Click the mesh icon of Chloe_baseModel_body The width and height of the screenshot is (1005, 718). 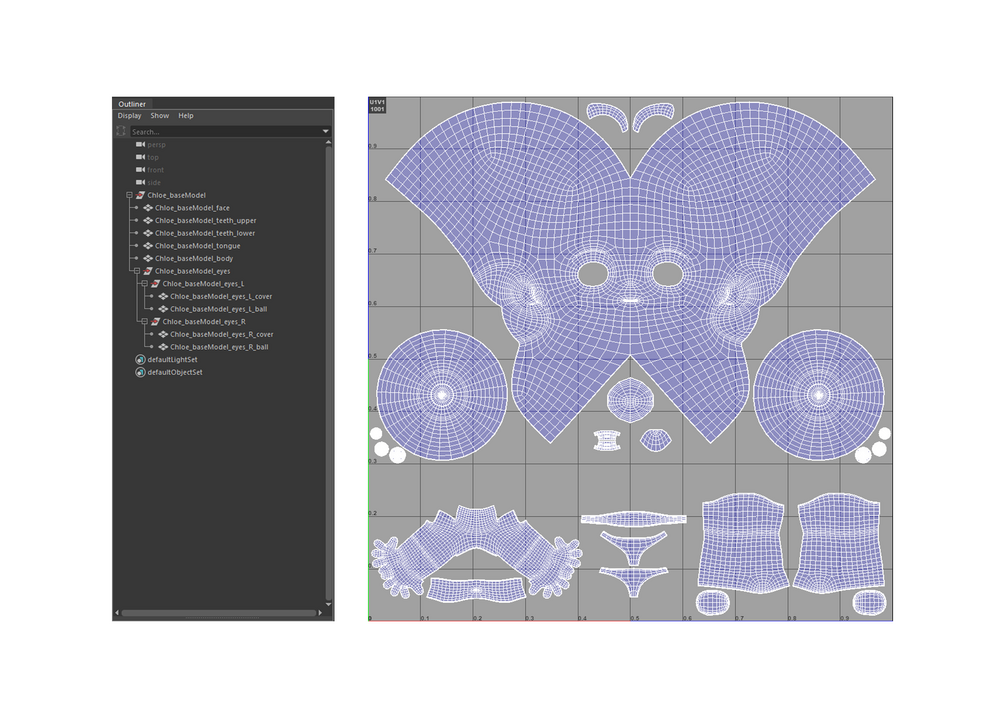coord(148,258)
